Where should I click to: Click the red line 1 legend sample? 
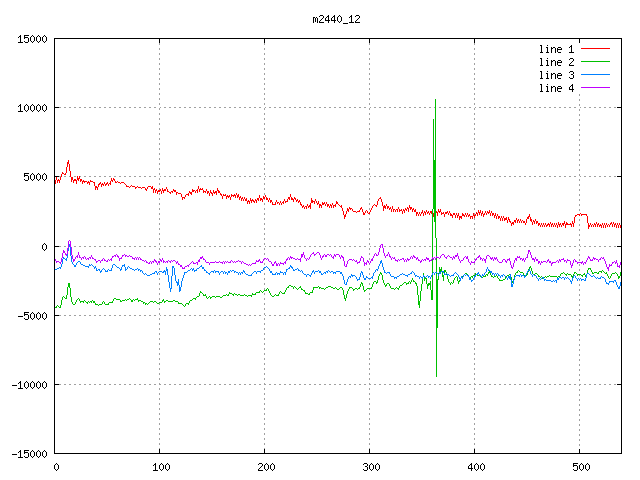tap(595, 49)
